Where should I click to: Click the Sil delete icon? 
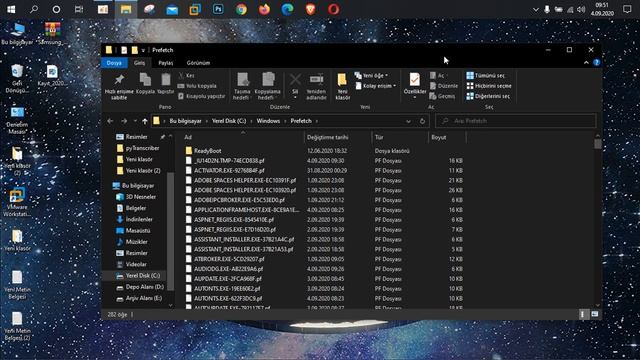click(x=295, y=85)
